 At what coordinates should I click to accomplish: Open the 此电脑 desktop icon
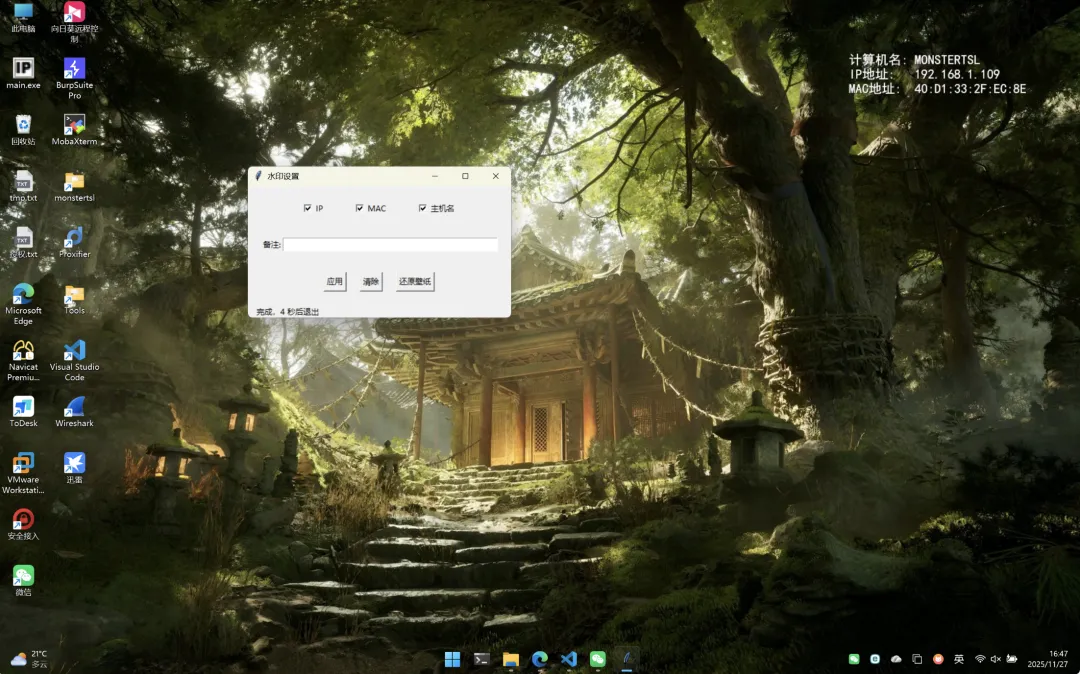(x=23, y=17)
